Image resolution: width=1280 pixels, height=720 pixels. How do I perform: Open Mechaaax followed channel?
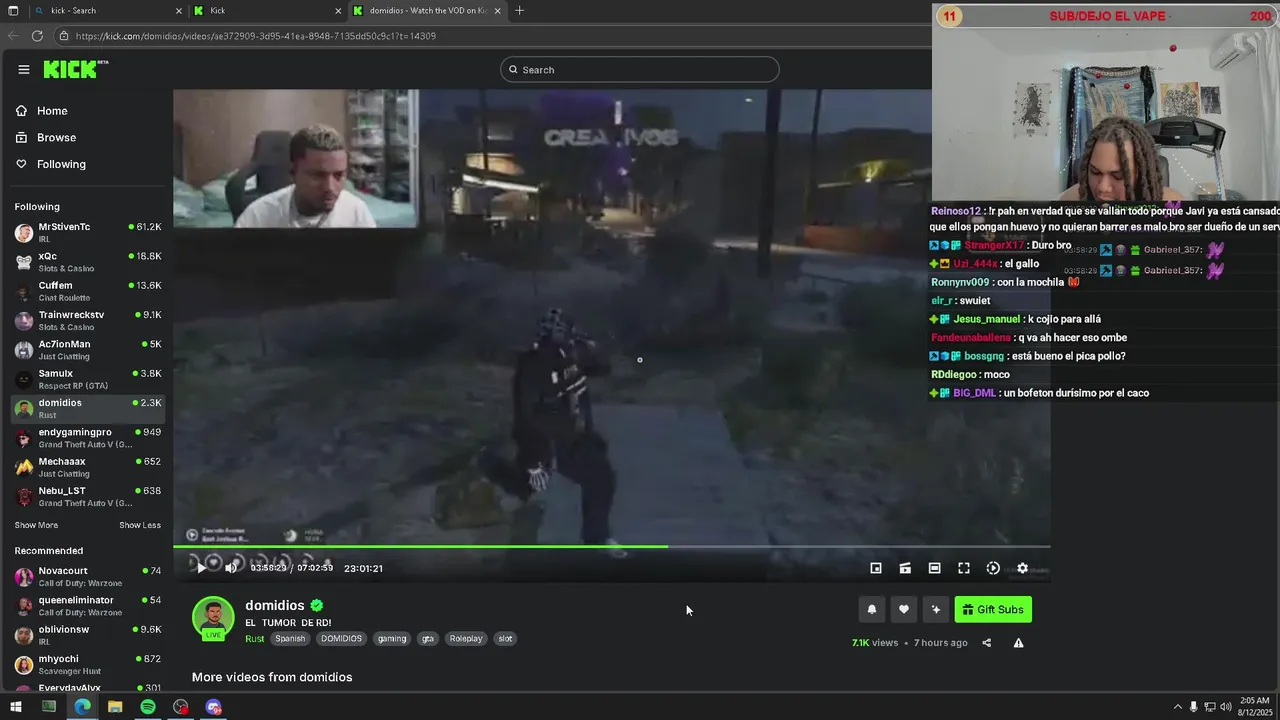pyautogui.click(x=88, y=467)
